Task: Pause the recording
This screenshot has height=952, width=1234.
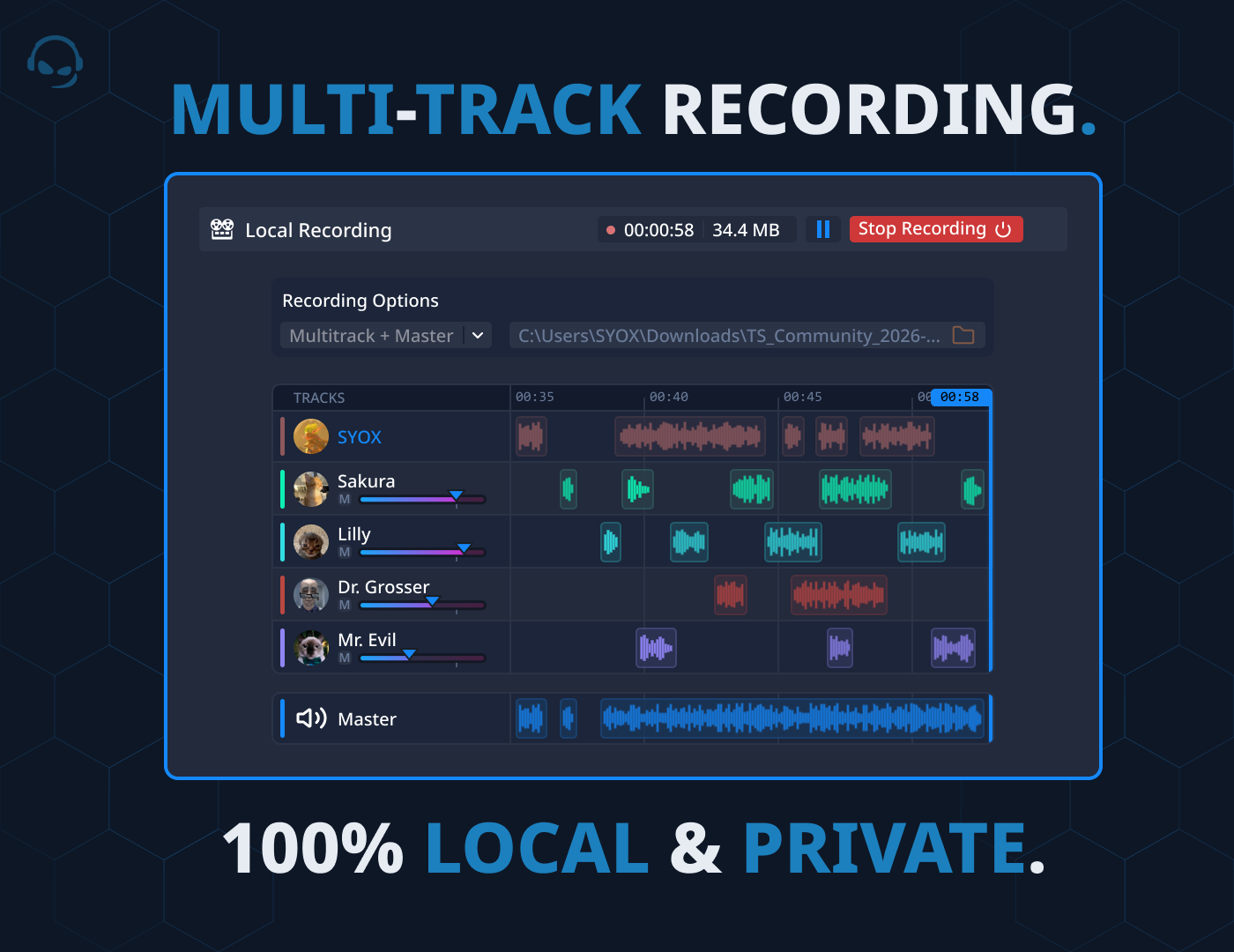Action: 823,229
